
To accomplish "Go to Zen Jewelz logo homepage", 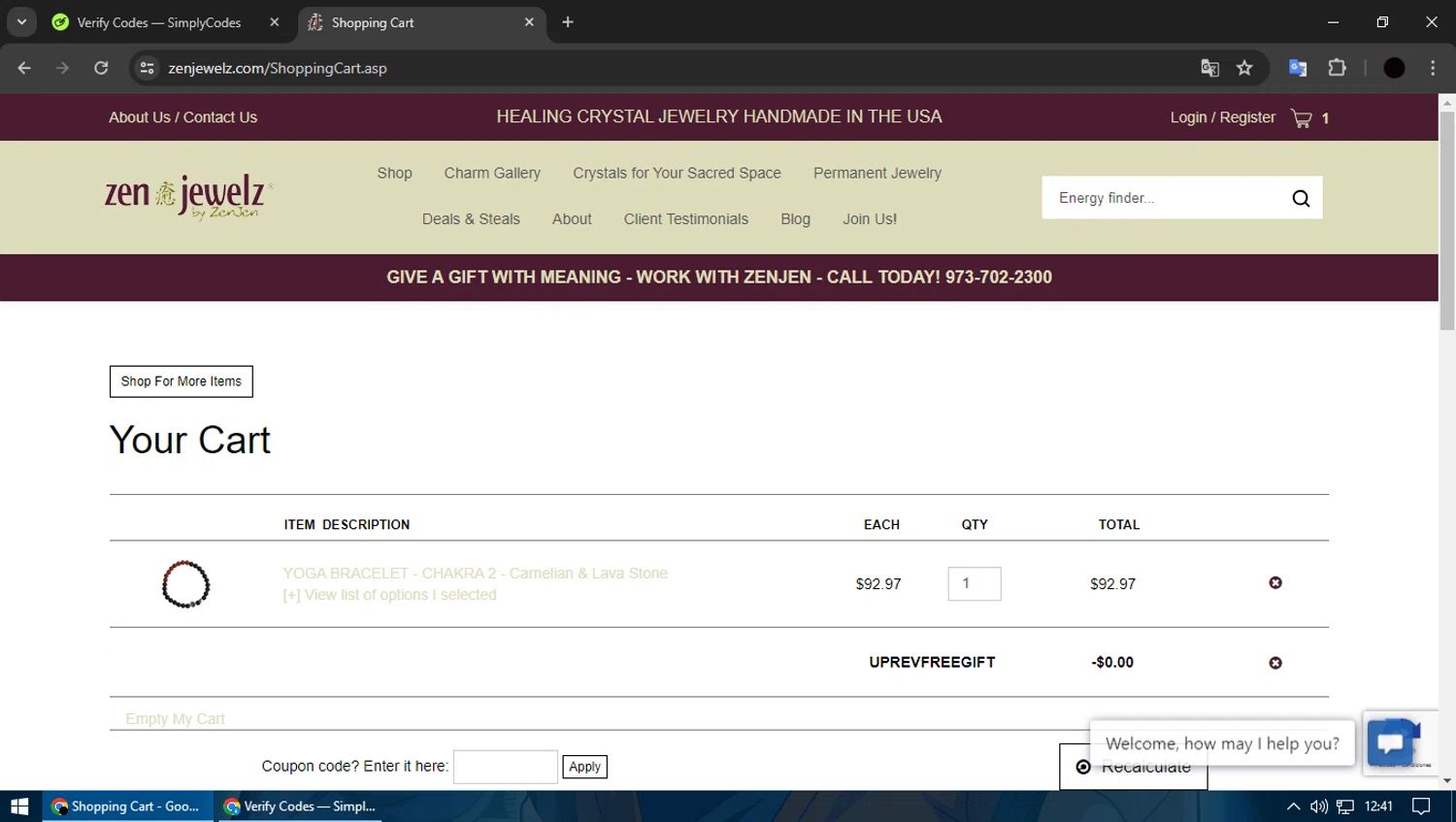I will [x=188, y=197].
